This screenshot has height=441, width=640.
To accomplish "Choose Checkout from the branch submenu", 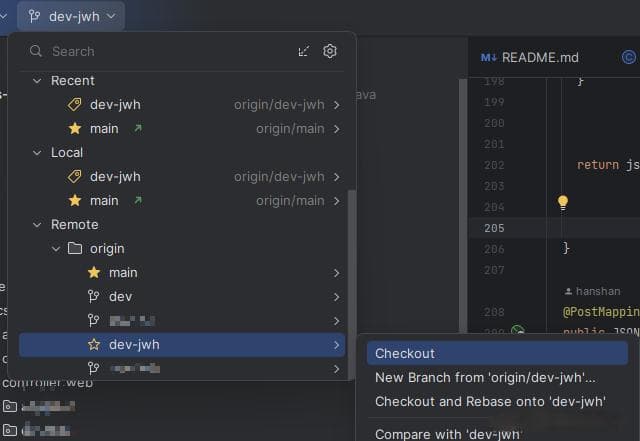I will click(x=497, y=353).
